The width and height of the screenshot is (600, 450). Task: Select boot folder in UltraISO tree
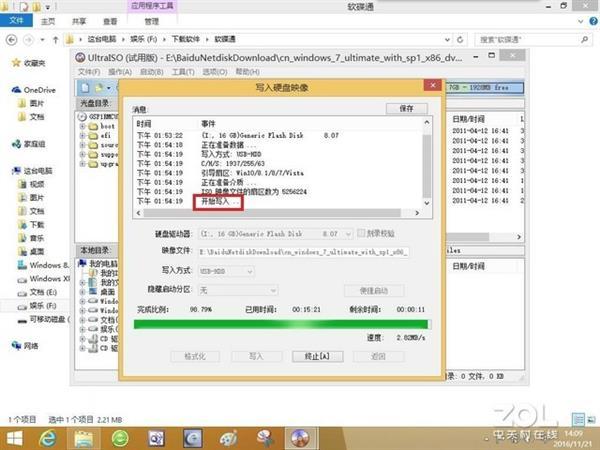coord(103,126)
